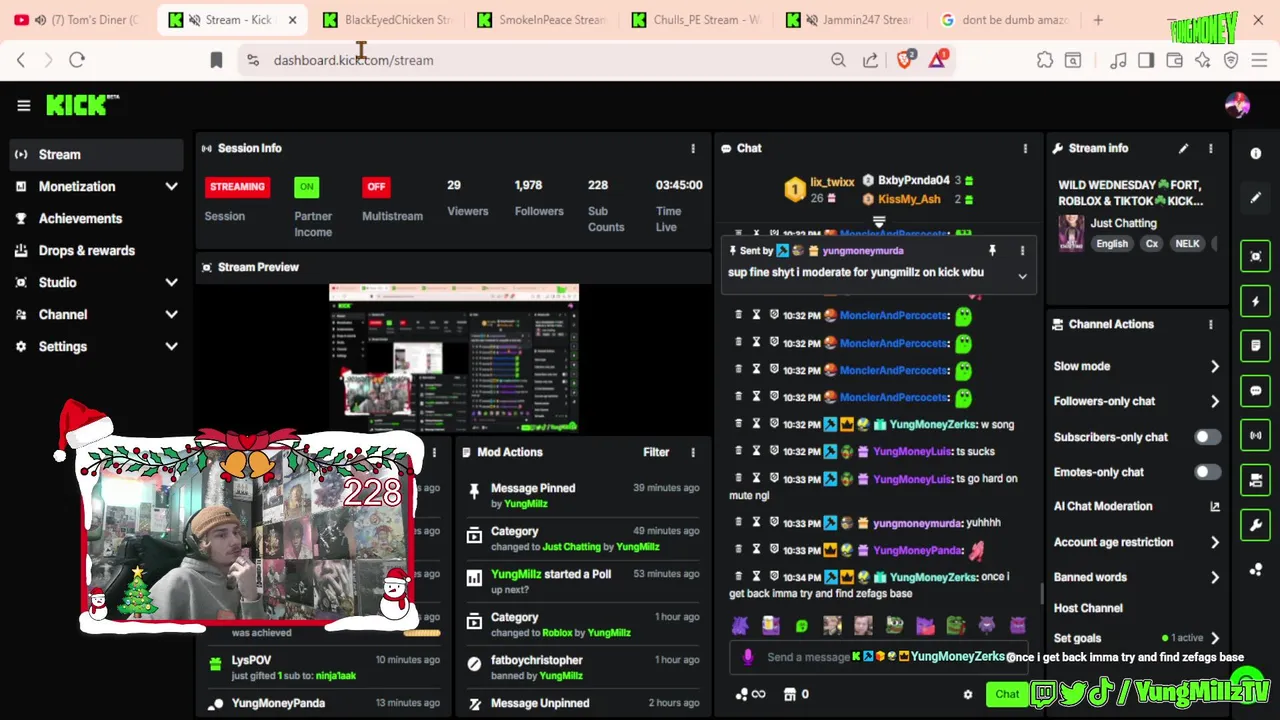Switch to the BlackEyedChicken Stream tab

click(x=387, y=20)
